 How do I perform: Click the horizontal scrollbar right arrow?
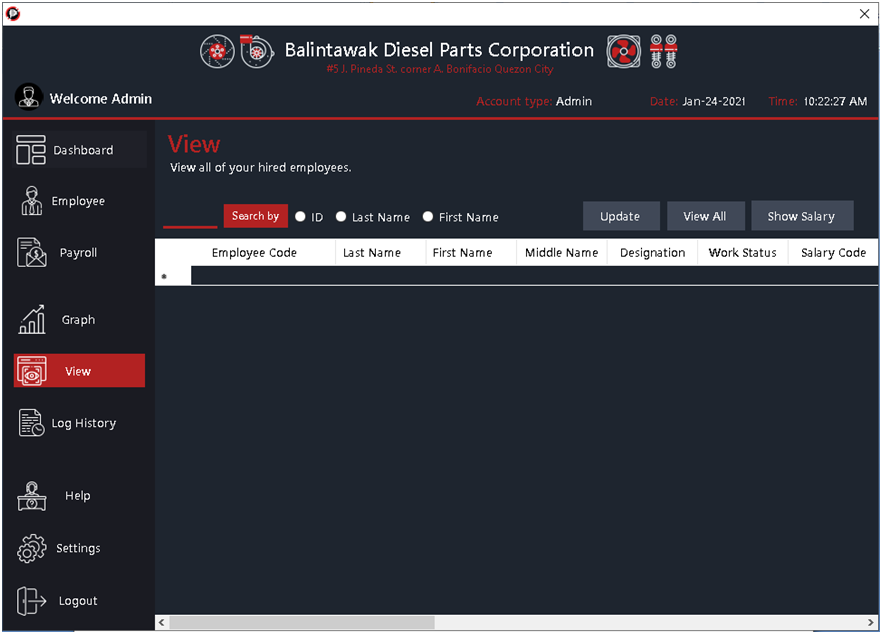[872, 621]
